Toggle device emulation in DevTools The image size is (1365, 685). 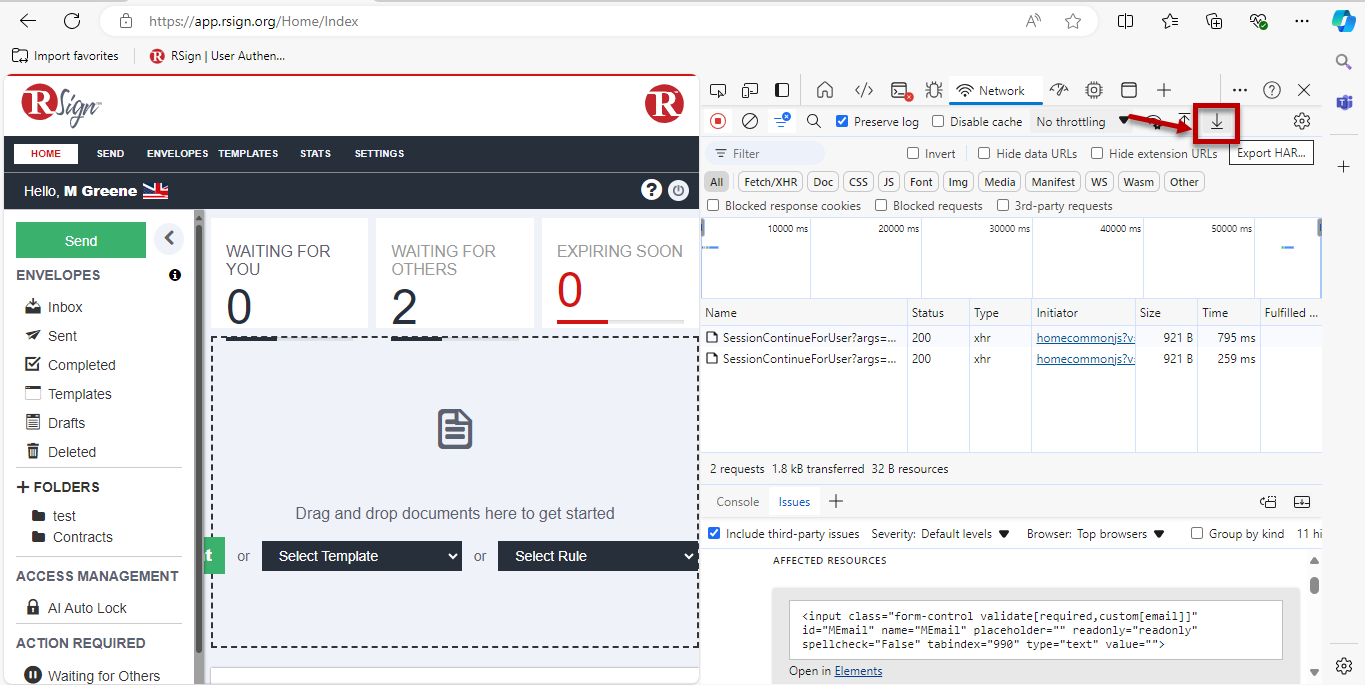pyautogui.click(x=750, y=90)
